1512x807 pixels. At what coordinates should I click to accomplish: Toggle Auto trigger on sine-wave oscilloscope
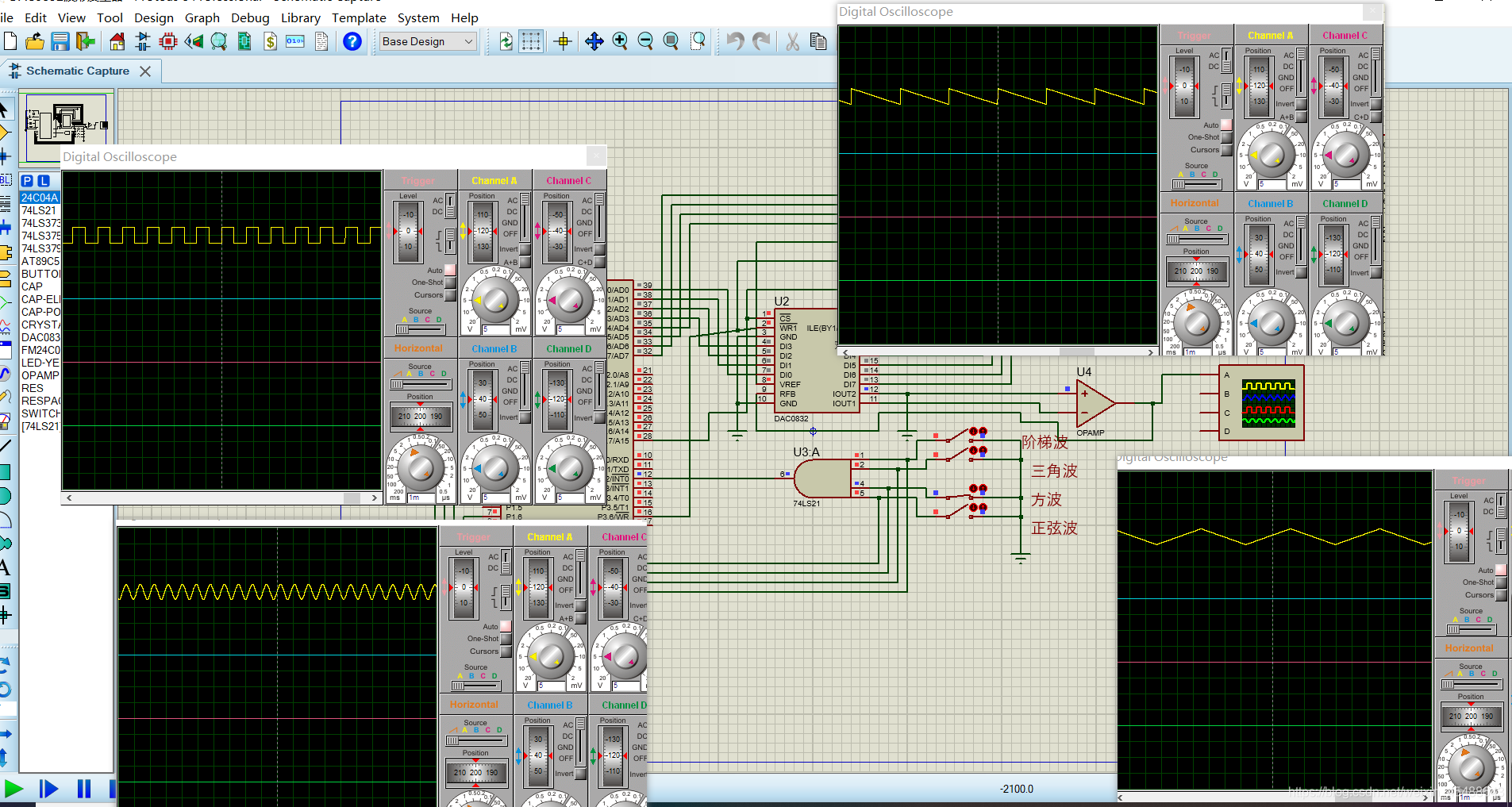tap(506, 626)
